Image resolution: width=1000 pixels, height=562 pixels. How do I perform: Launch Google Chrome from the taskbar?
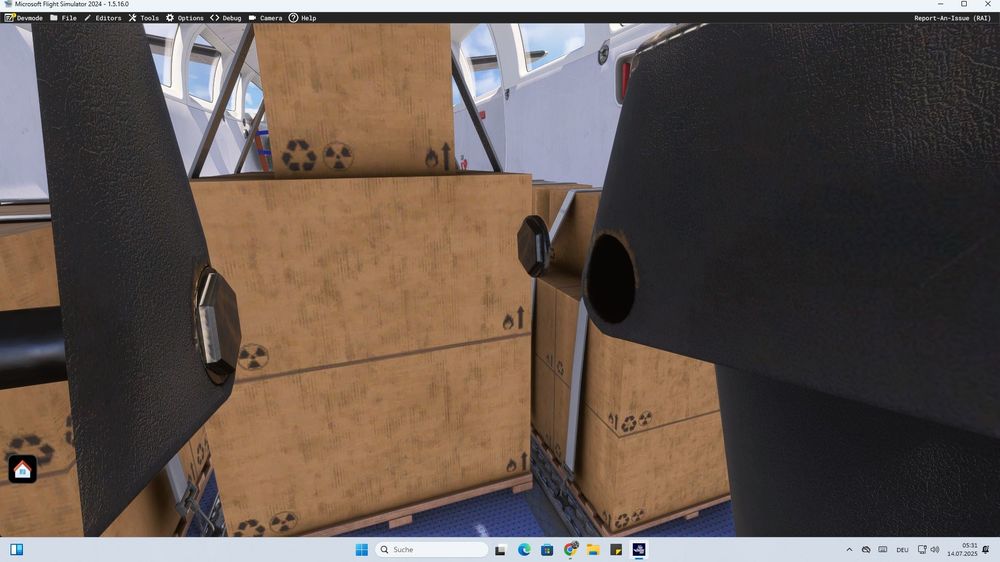tap(570, 550)
